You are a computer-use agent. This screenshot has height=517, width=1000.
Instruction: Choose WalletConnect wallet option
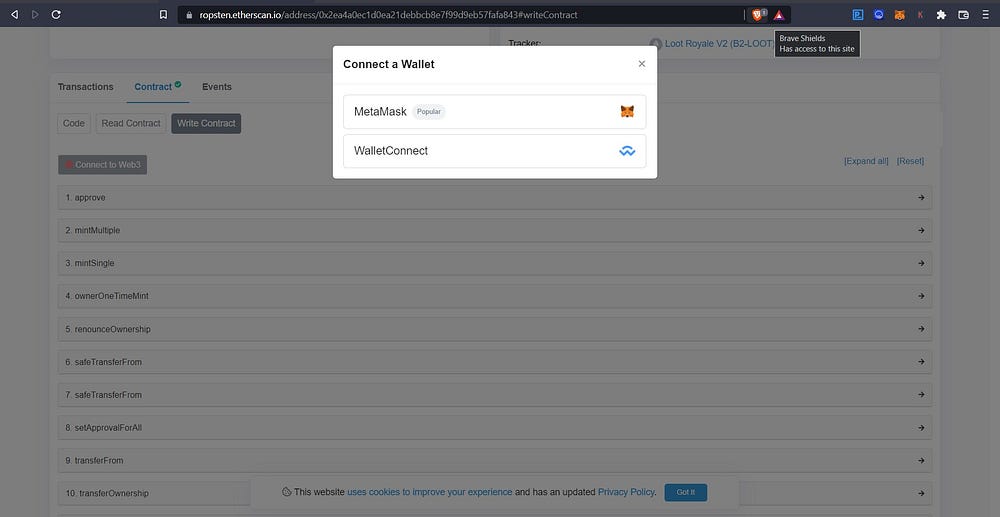click(x=495, y=151)
